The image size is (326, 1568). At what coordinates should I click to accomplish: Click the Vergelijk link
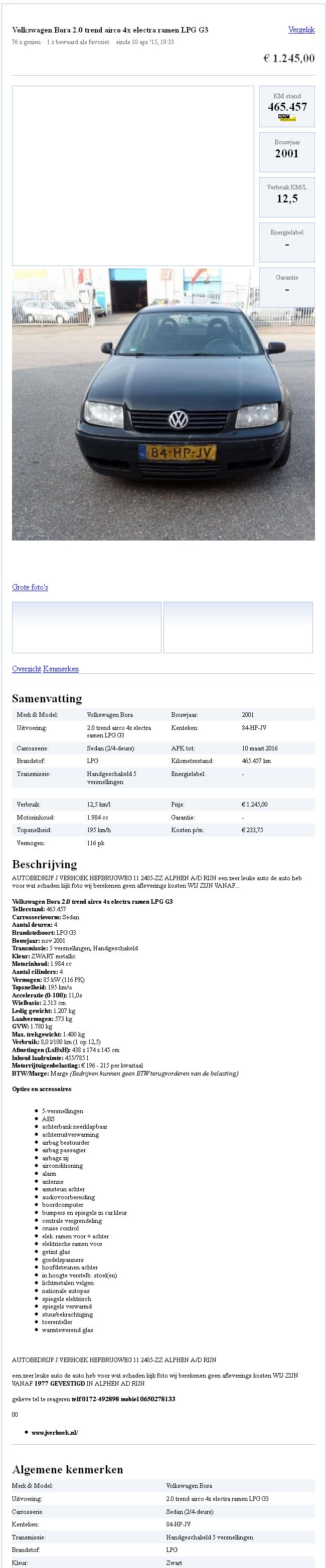click(x=301, y=30)
